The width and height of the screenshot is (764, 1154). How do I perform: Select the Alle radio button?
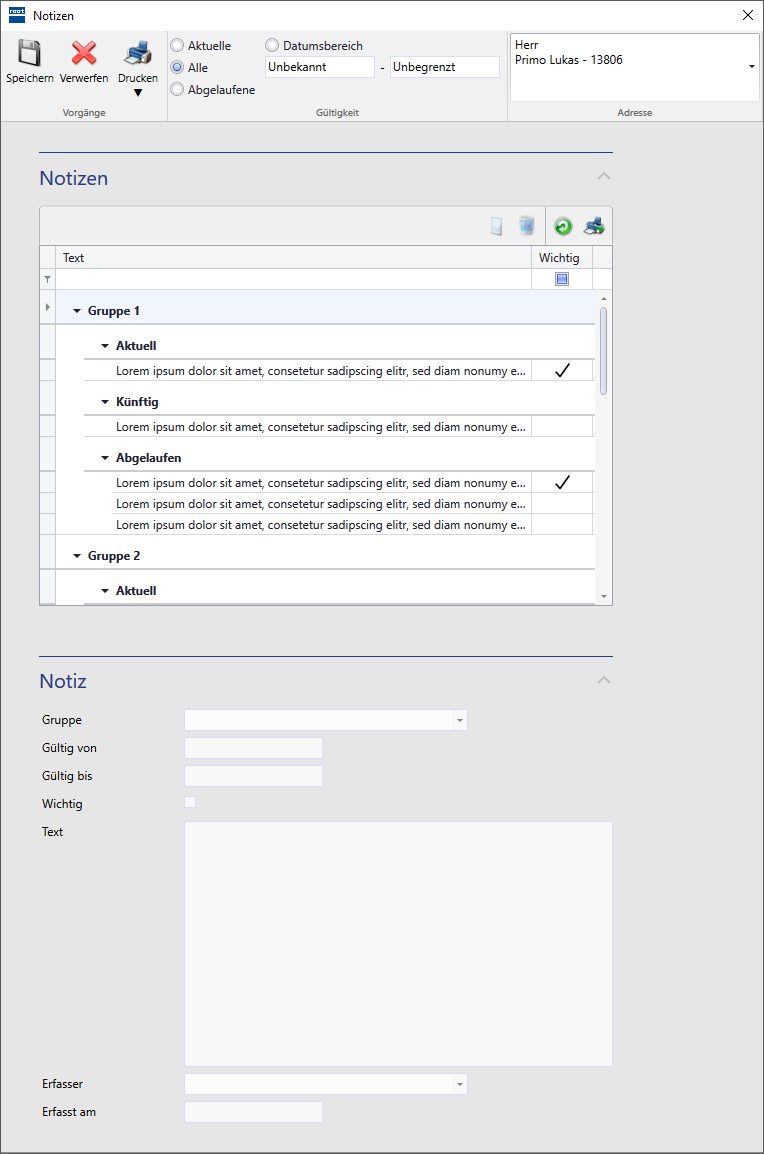[177, 67]
